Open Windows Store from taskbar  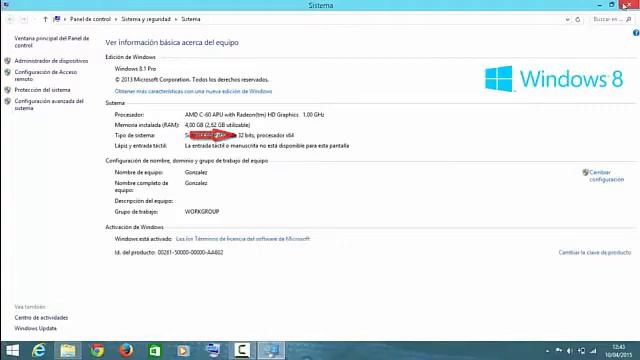point(155,351)
